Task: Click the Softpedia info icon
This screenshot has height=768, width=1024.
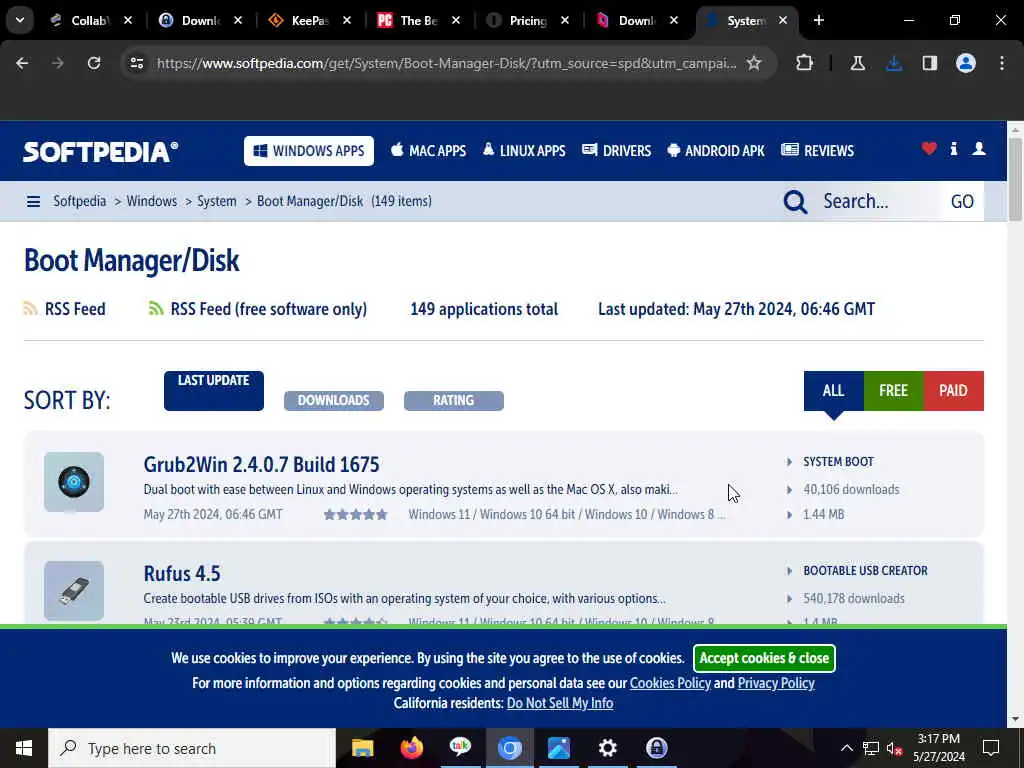Action: point(953,149)
